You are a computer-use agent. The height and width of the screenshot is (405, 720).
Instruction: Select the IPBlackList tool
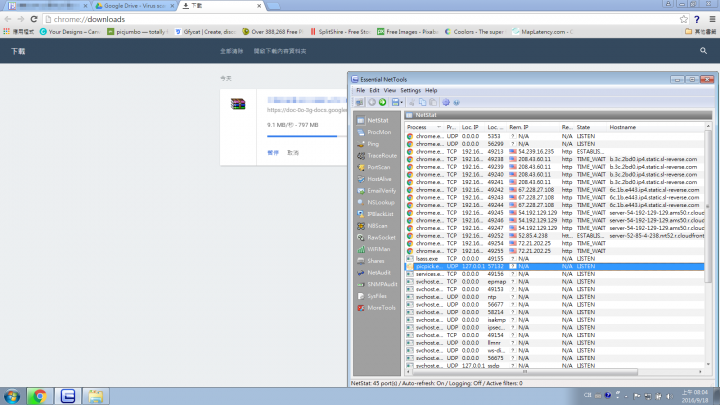coord(376,214)
